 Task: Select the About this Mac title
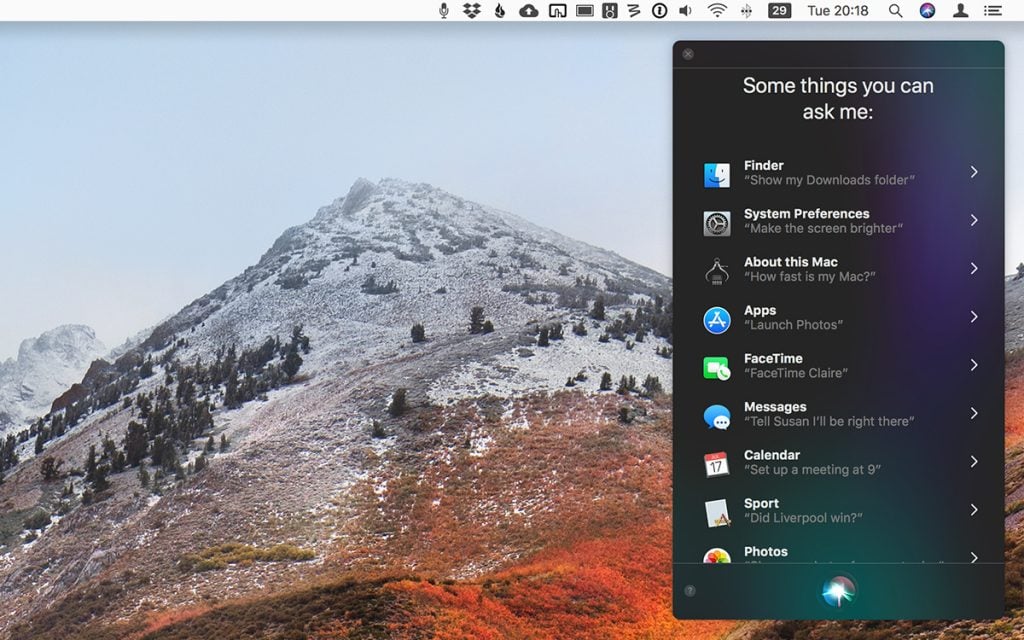point(791,262)
